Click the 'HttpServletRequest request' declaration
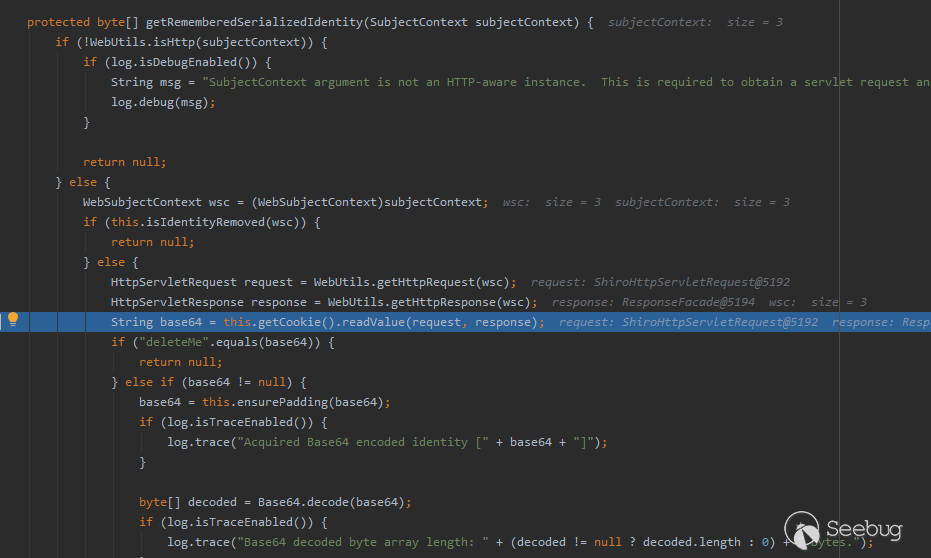The image size is (931, 558). (x=201, y=283)
